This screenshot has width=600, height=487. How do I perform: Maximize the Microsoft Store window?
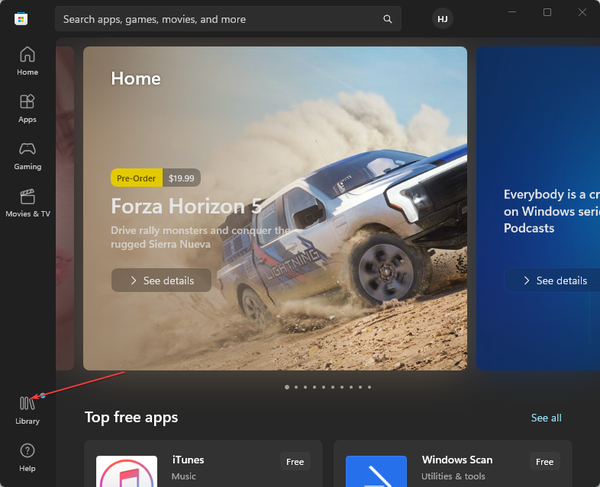tap(547, 12)
